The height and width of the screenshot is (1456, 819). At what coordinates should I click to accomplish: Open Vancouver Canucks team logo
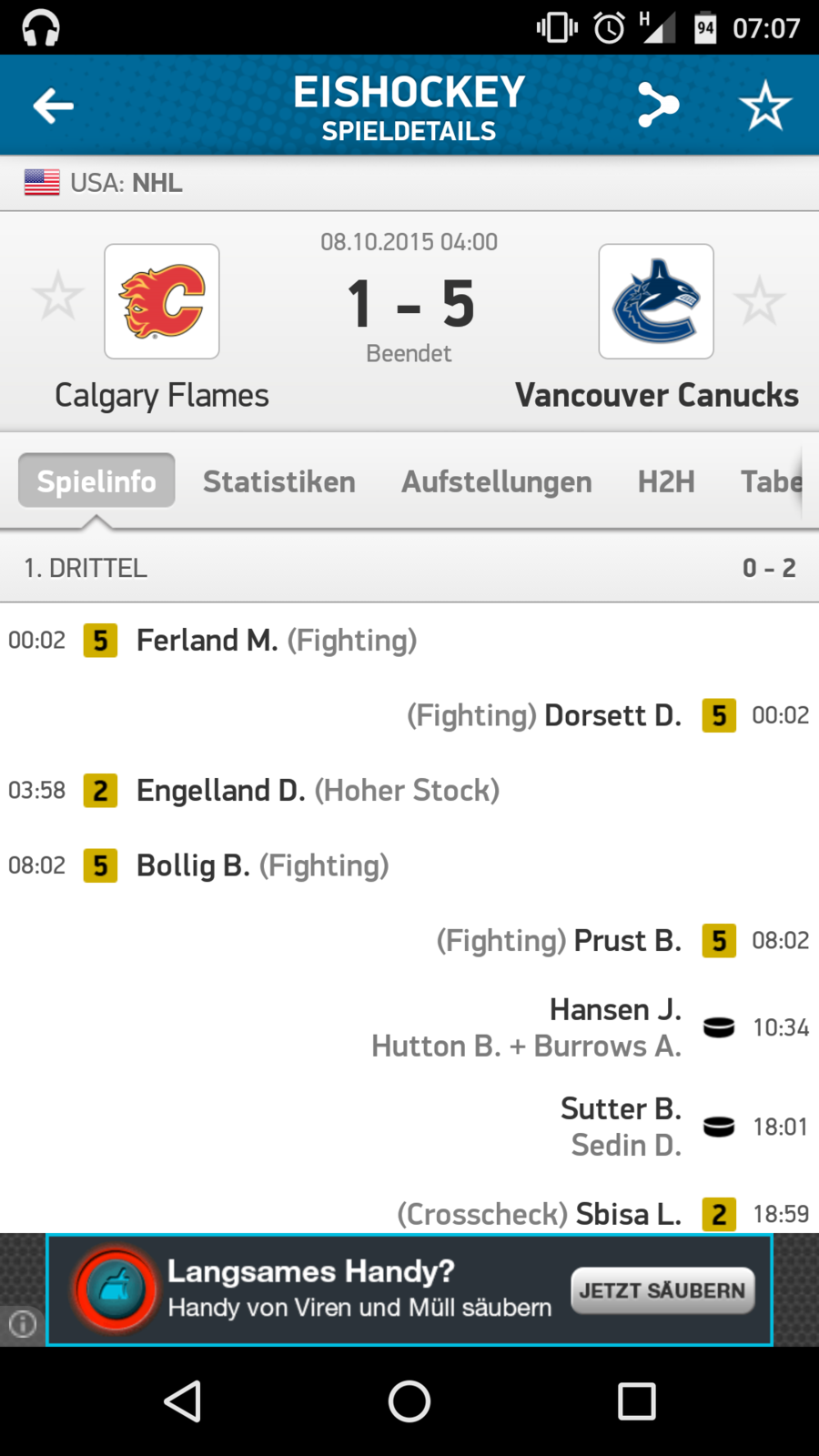(656, 301)
